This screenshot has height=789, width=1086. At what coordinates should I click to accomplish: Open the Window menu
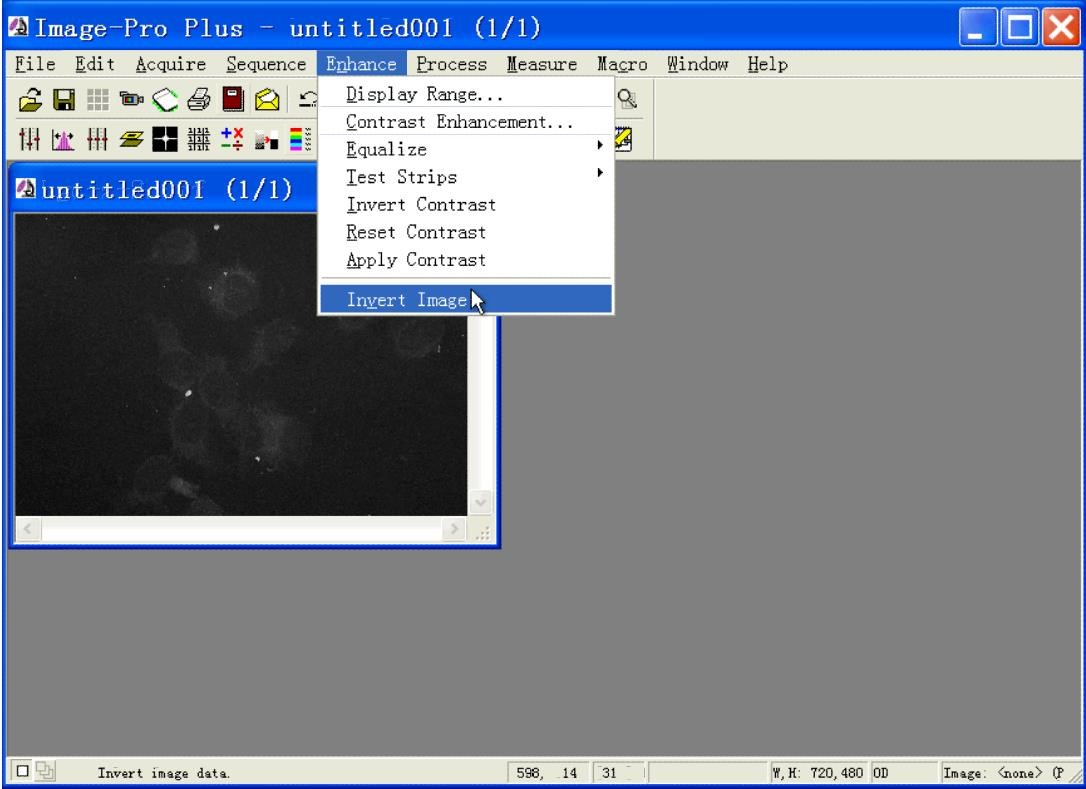point(697,64)
